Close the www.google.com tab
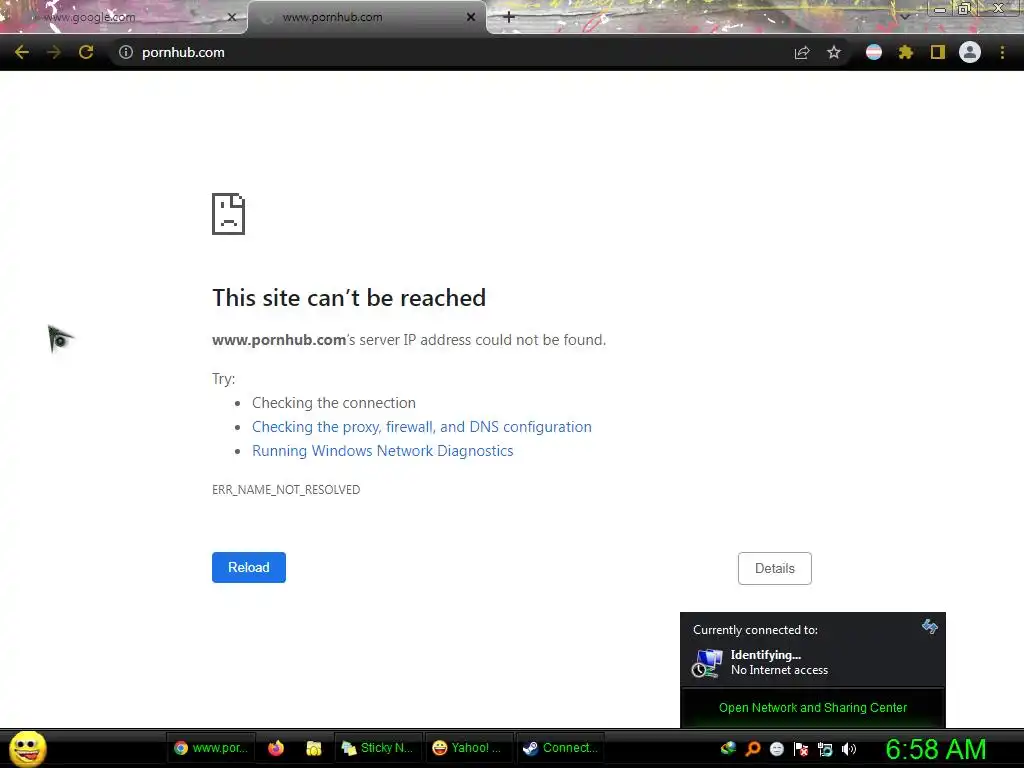This screenshot has width=1024, height=768. (231, 17)
